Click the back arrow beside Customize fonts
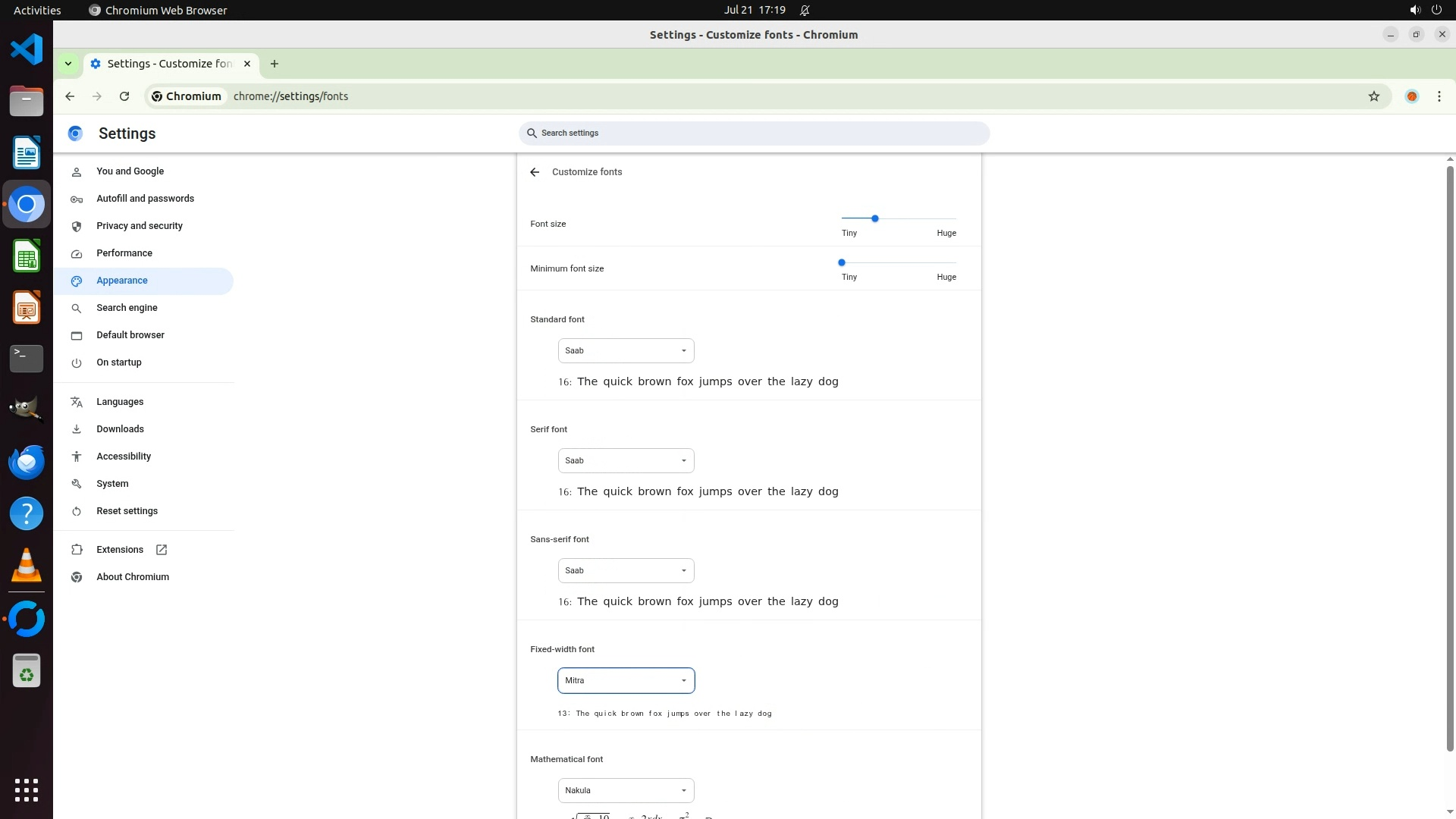 pos(535,172)
